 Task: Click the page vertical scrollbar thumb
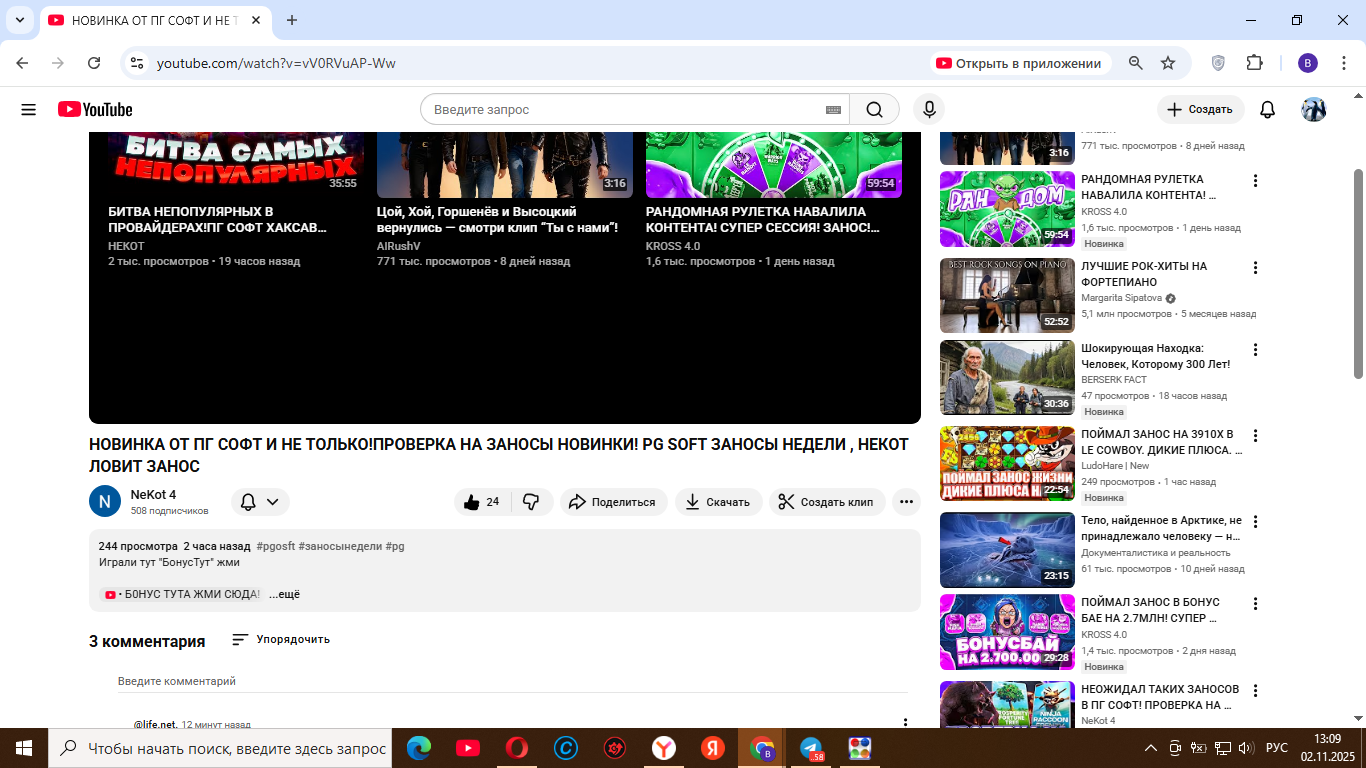1358,273
